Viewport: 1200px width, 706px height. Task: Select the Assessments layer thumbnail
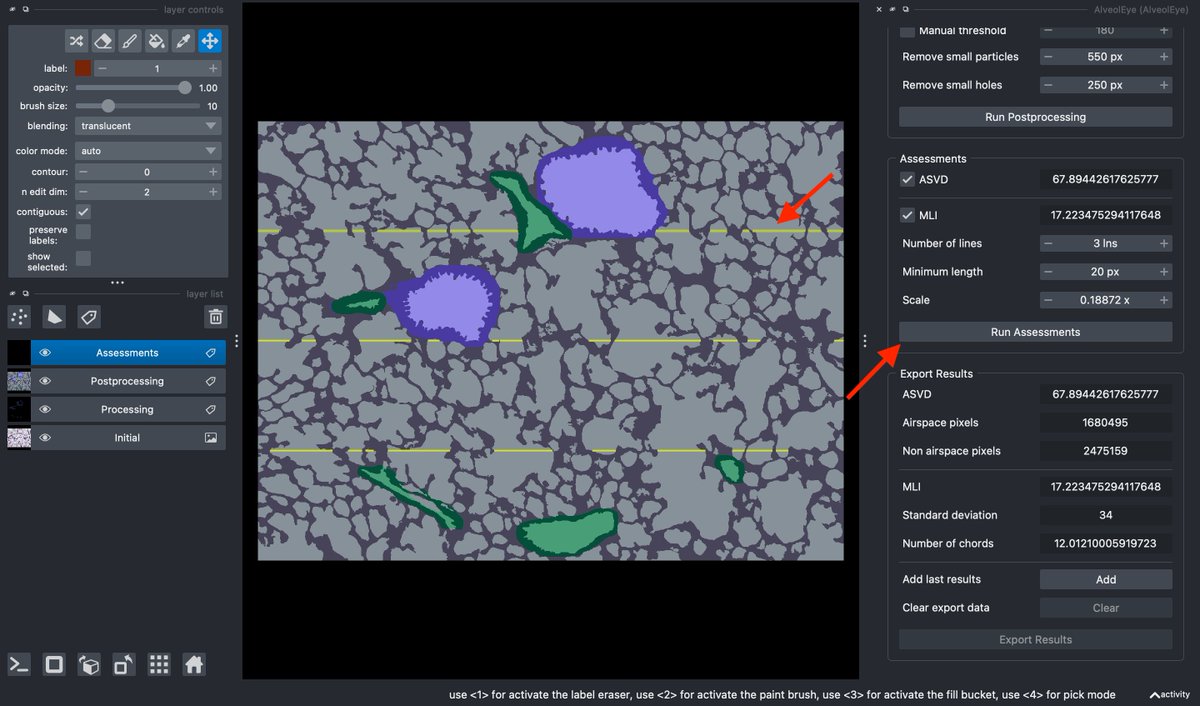pyautogui.click(x=19, y=353)
